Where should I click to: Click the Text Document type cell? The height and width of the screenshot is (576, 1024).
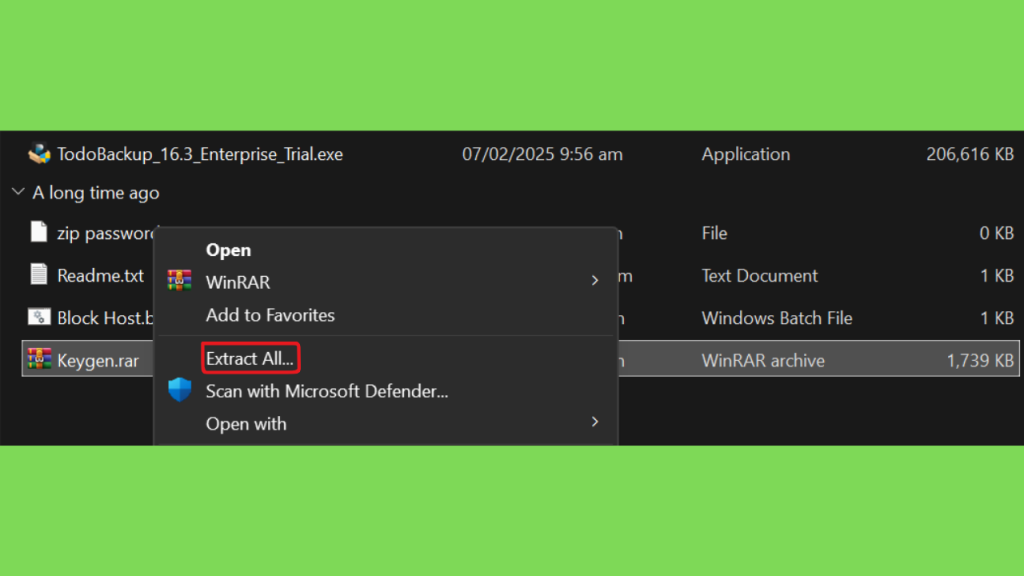click(x=760, y=276)
